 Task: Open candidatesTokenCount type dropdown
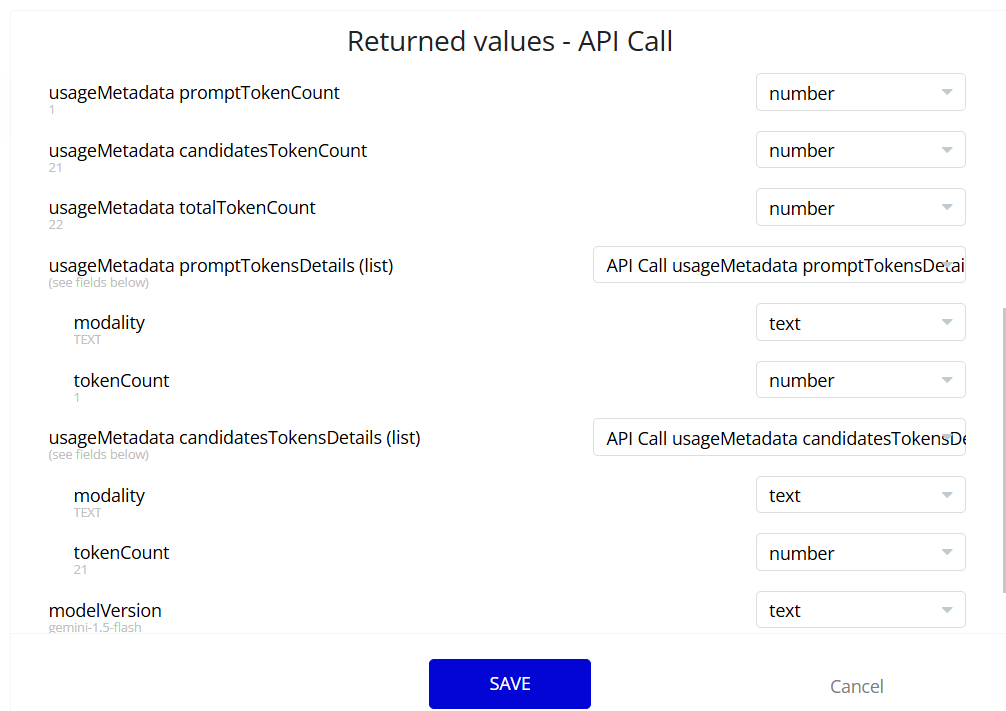point(860,150)
